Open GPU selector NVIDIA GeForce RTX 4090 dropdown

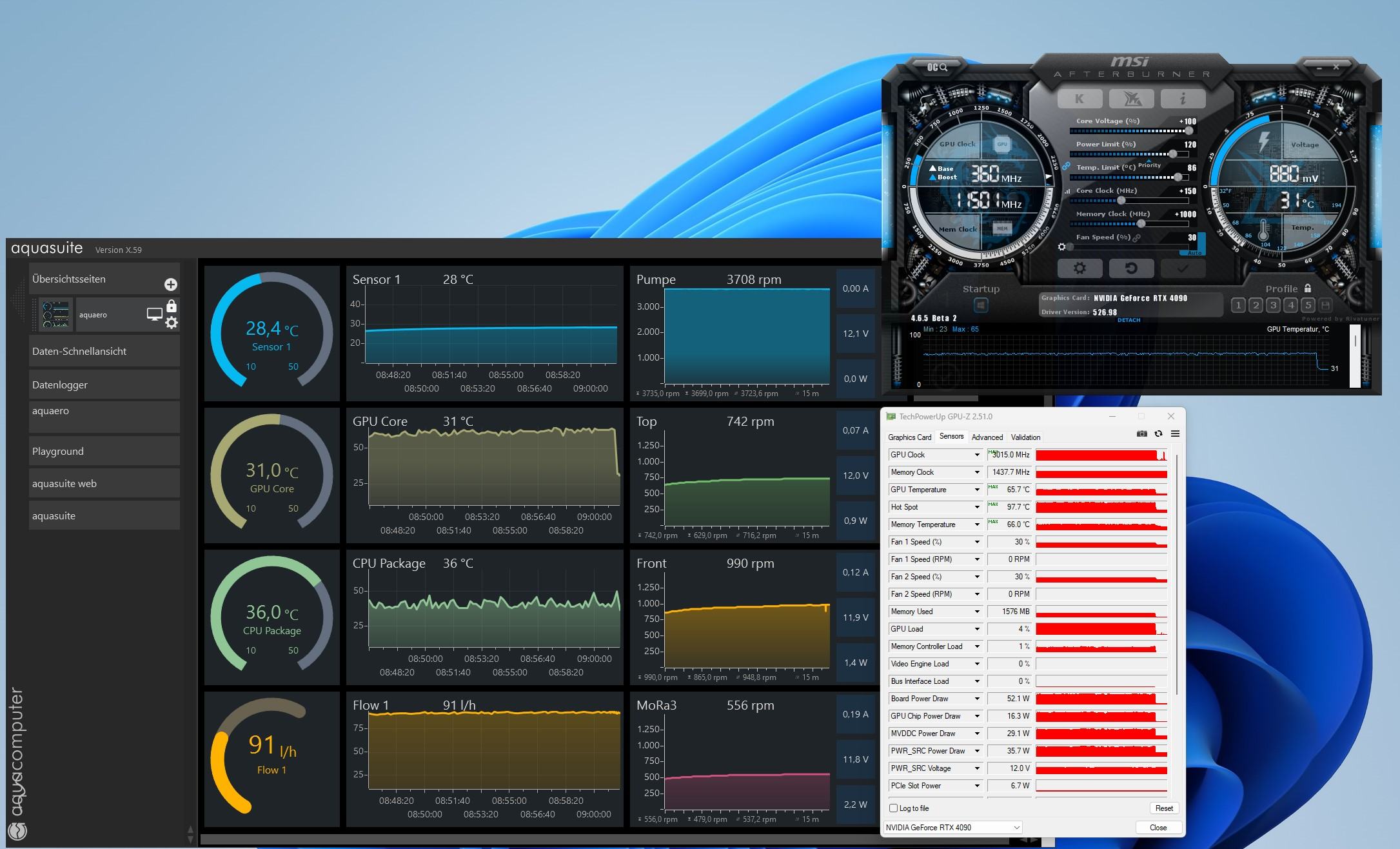(953, 828)
